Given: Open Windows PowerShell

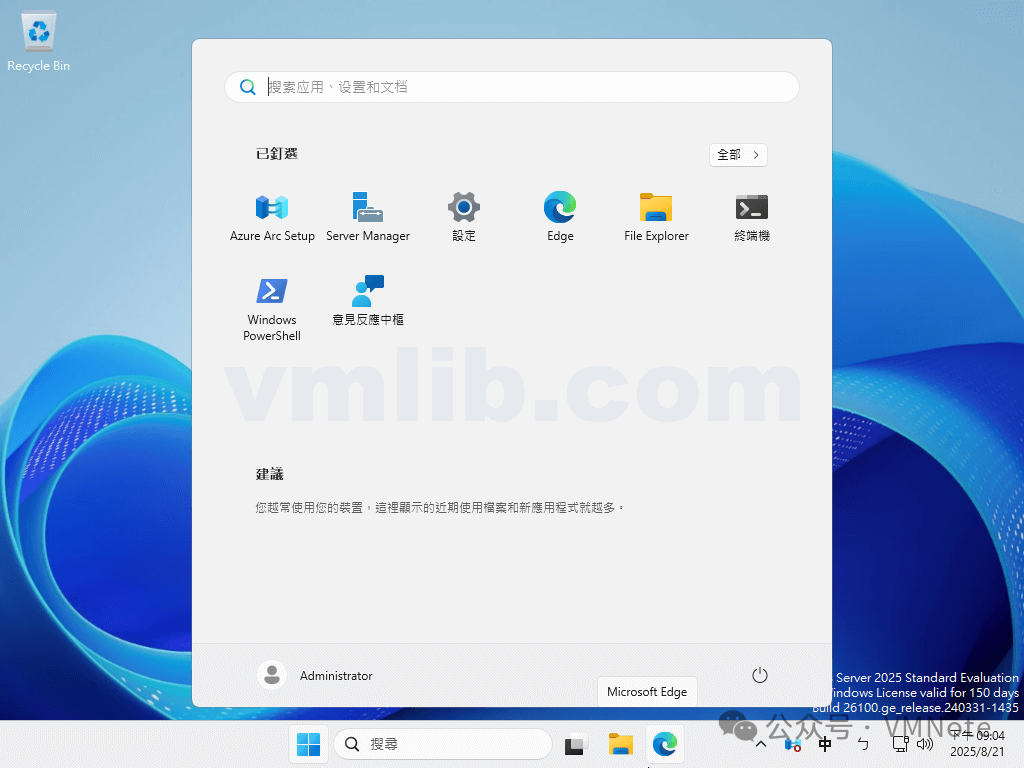Looking at the screenshot, I should [271, 297].
